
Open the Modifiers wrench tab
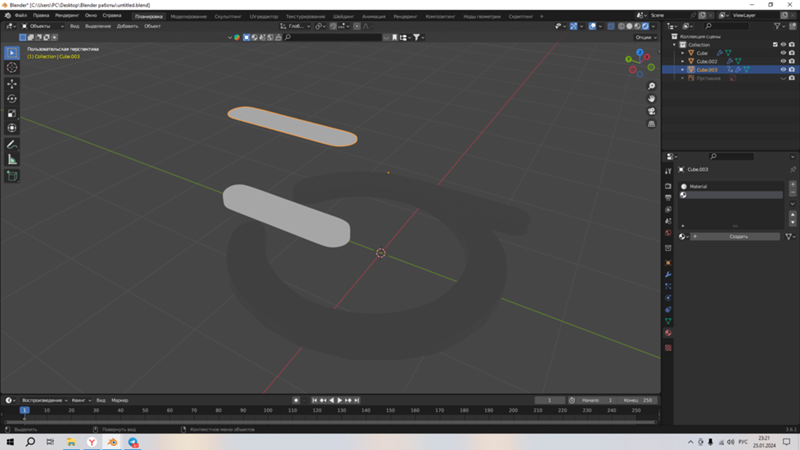668,274
